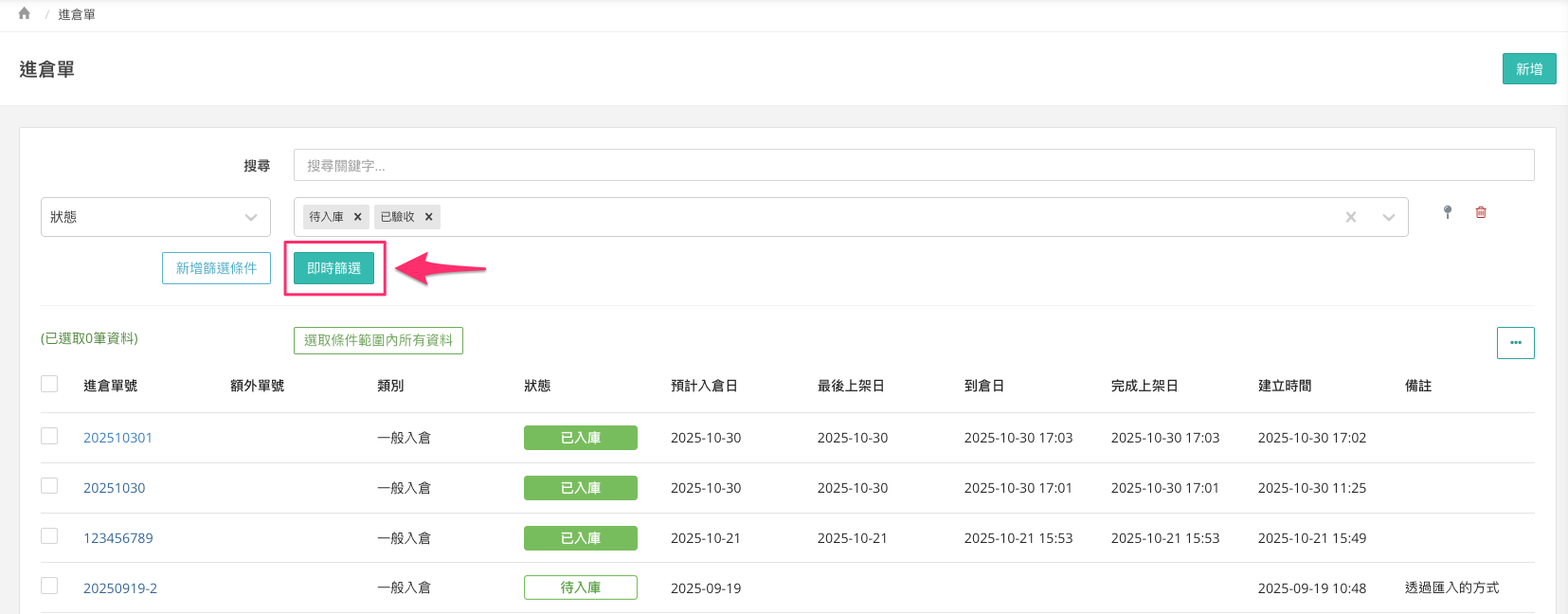Click the pin filter icon
This screenshot has height=614, width=1568.
click(1447, 212)
